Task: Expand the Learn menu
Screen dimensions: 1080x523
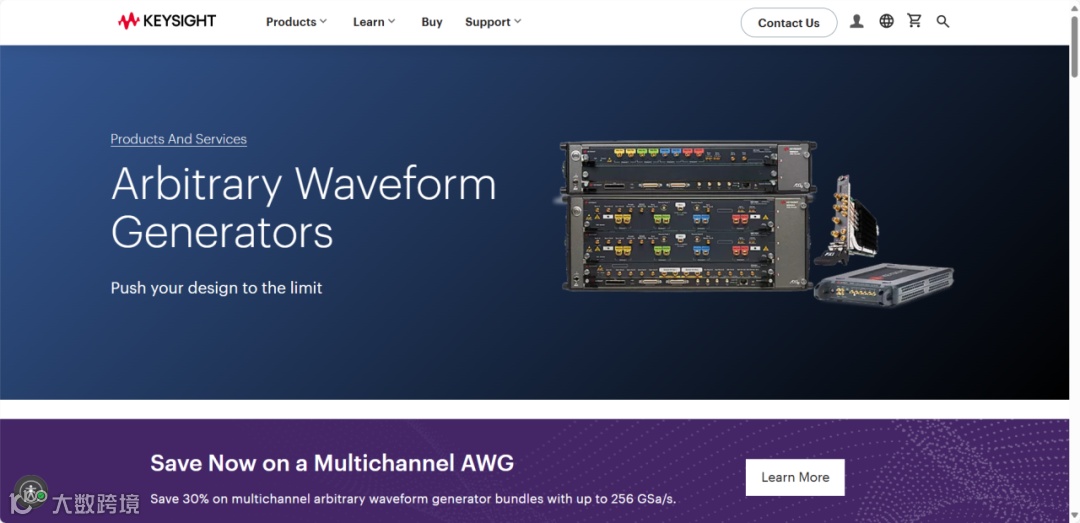Action: pos(374,22)
